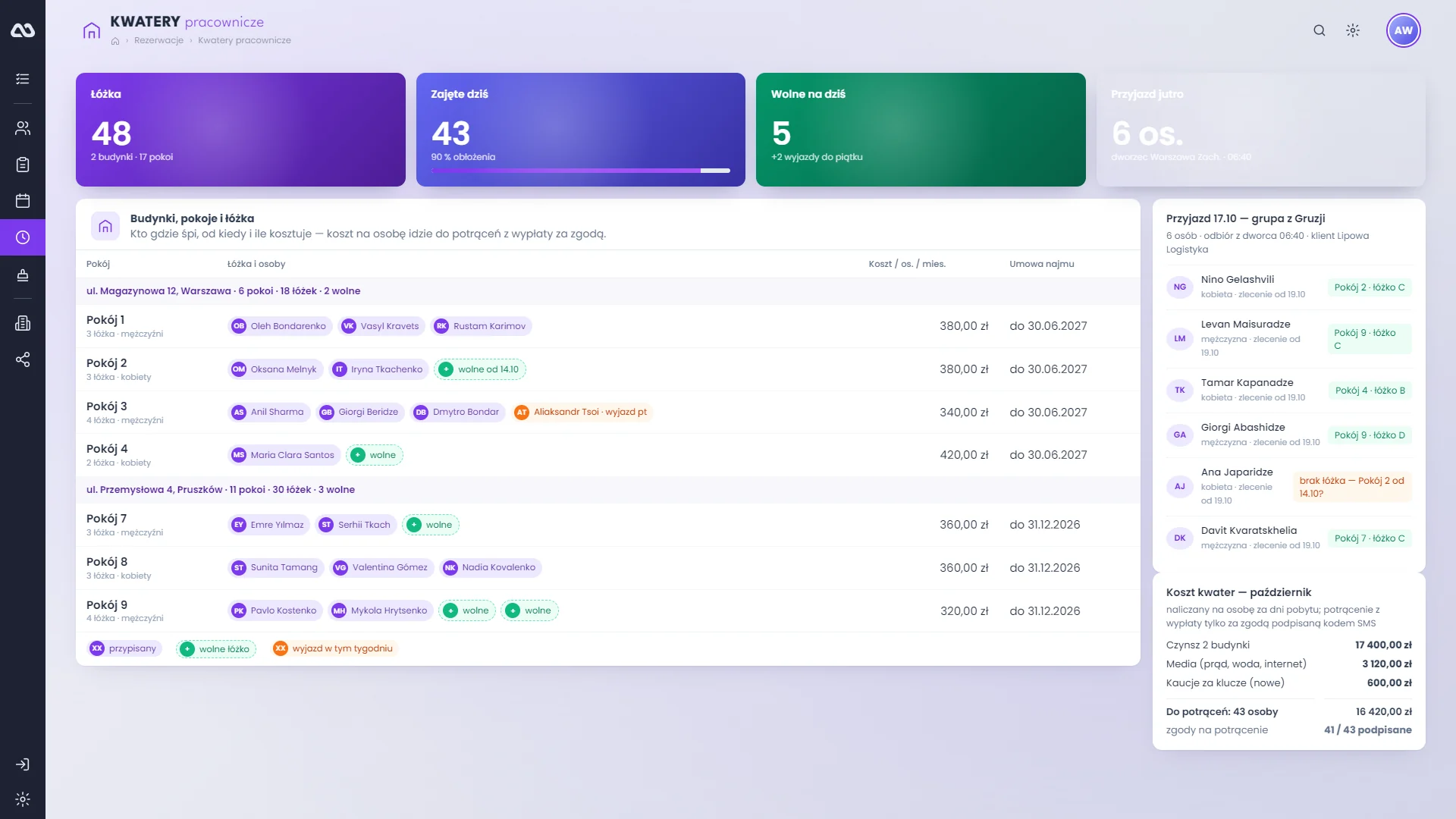The height and width of the screenshot is (819, 1456).
Task: Click the 'Pokój 2 · łóżko C' tag for Nino Gelashvili
Action: click(x=1370, y=287)
